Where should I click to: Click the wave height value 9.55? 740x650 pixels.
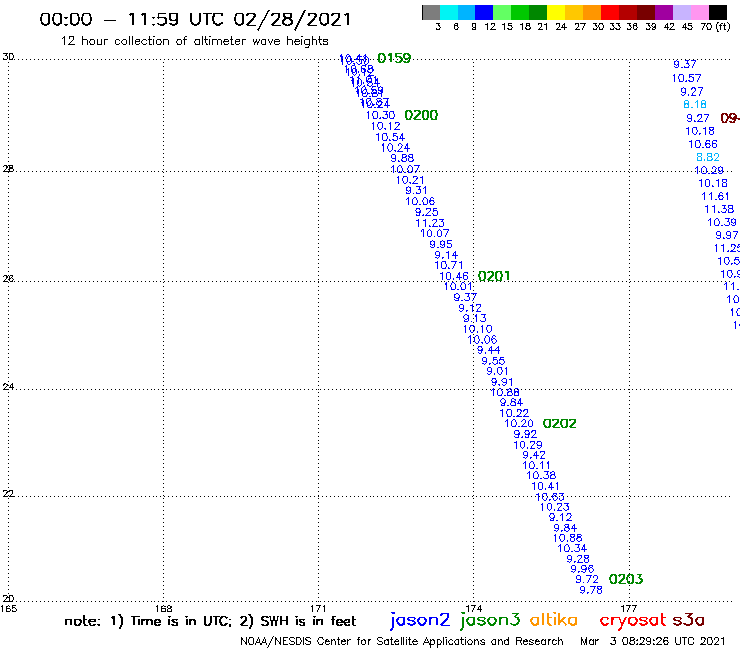[493, 361]
